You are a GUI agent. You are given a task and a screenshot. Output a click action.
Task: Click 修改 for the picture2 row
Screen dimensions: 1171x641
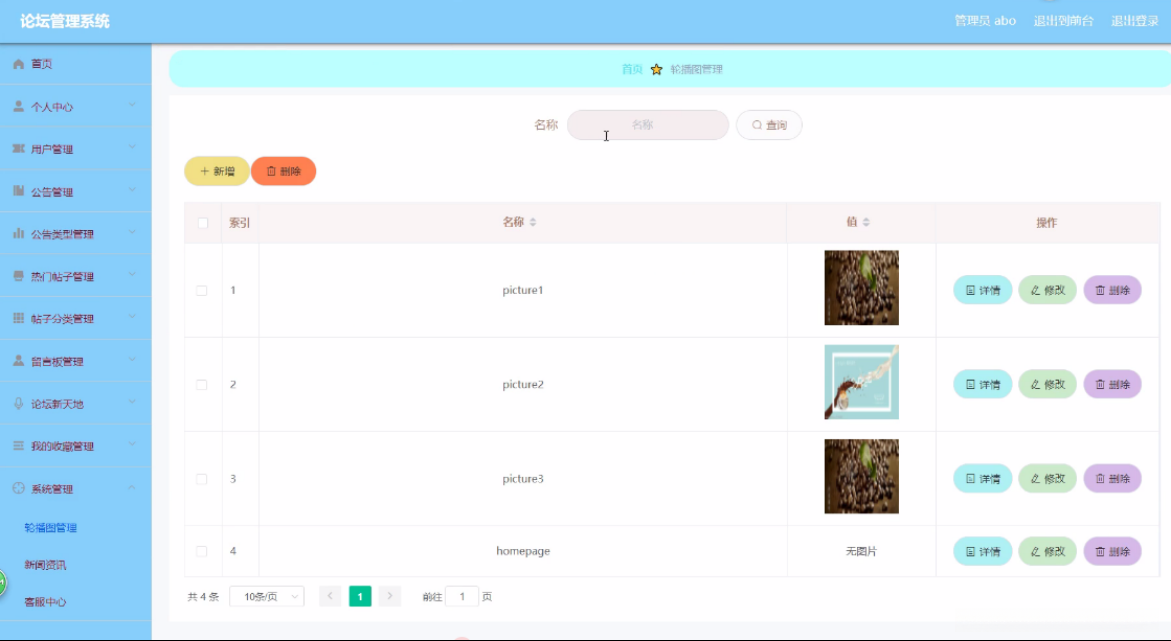1048,384
